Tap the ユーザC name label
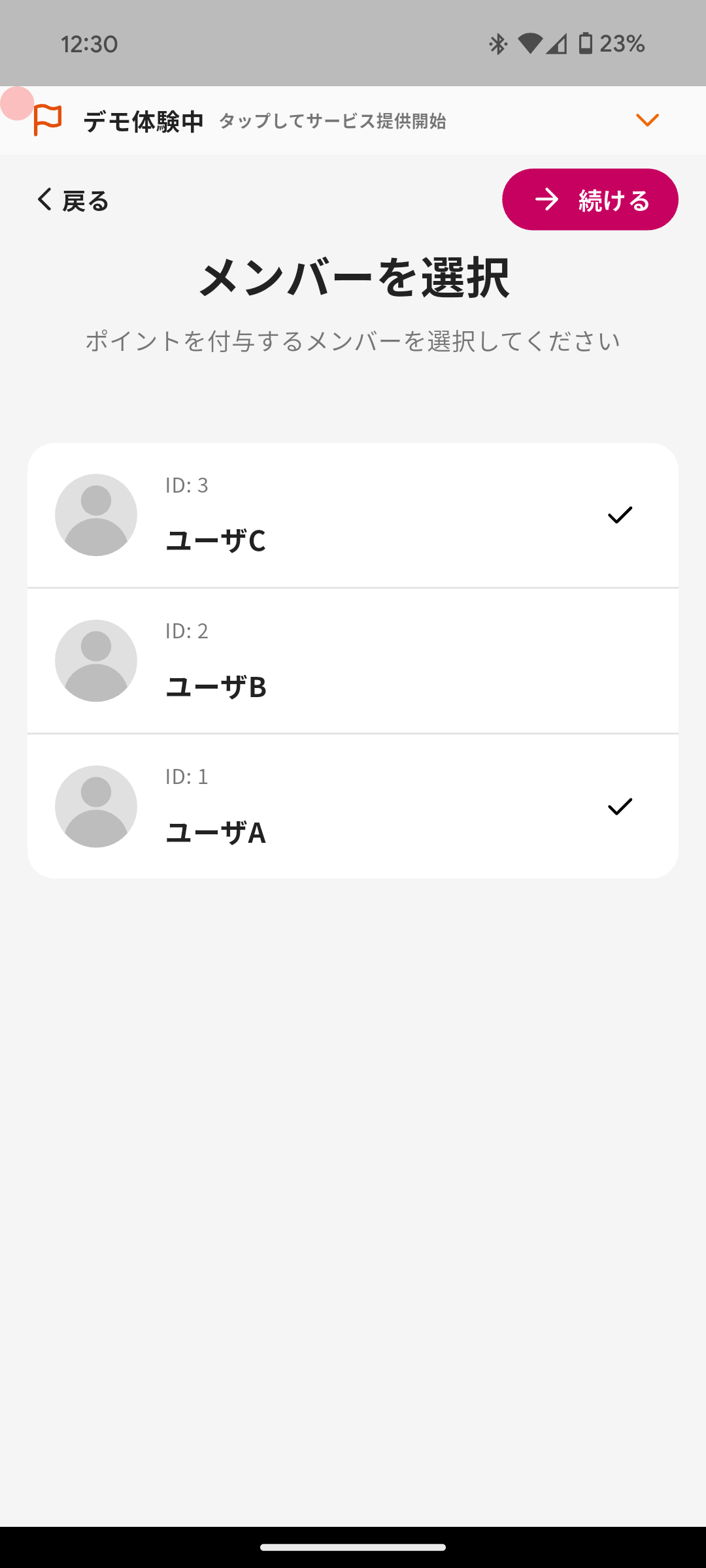This screenshot has width=706, height=1568. 216,541
